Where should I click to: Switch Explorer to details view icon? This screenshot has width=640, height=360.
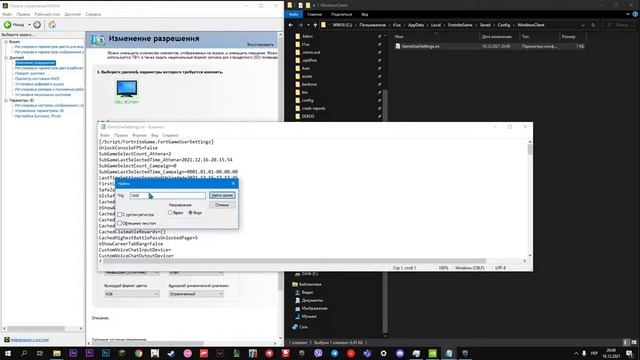pyautogui.click(x=626, y=342)
